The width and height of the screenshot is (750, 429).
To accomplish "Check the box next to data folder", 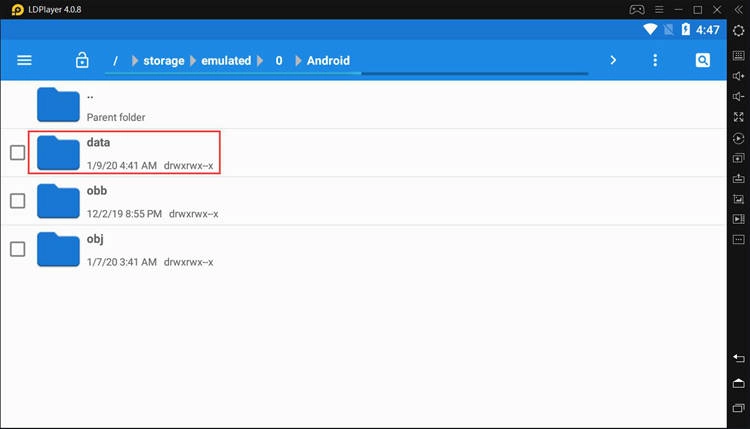I will [17, 153].
